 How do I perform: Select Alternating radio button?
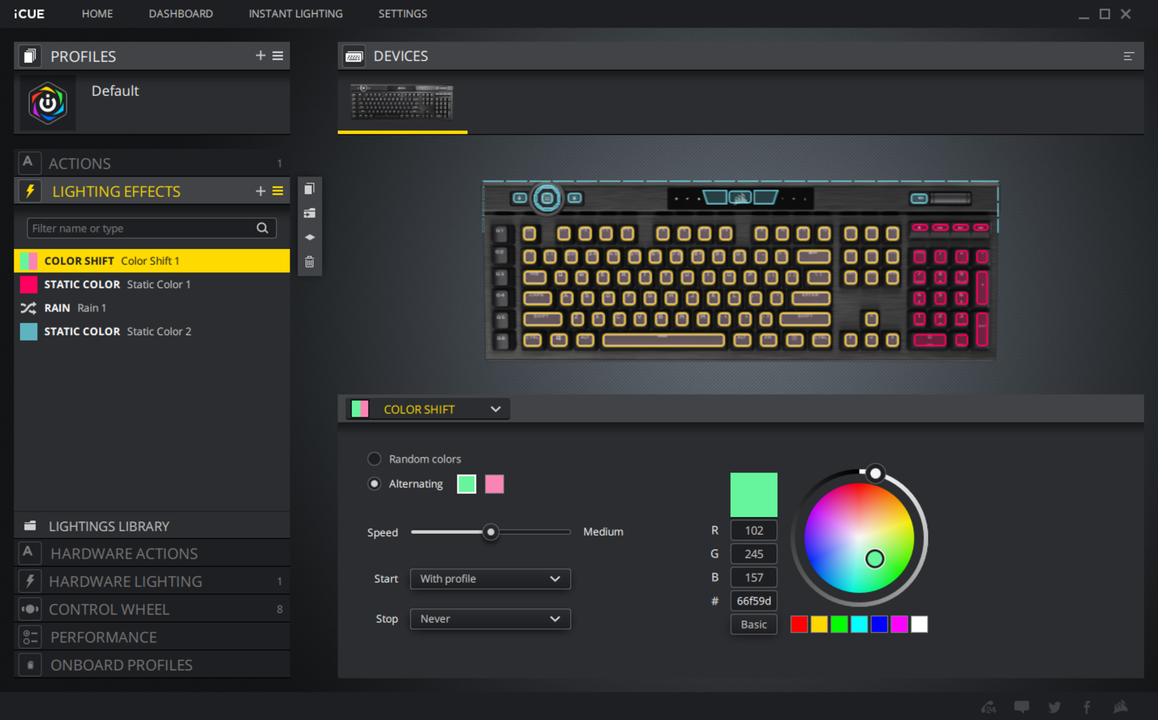click(x=374, y=484)
